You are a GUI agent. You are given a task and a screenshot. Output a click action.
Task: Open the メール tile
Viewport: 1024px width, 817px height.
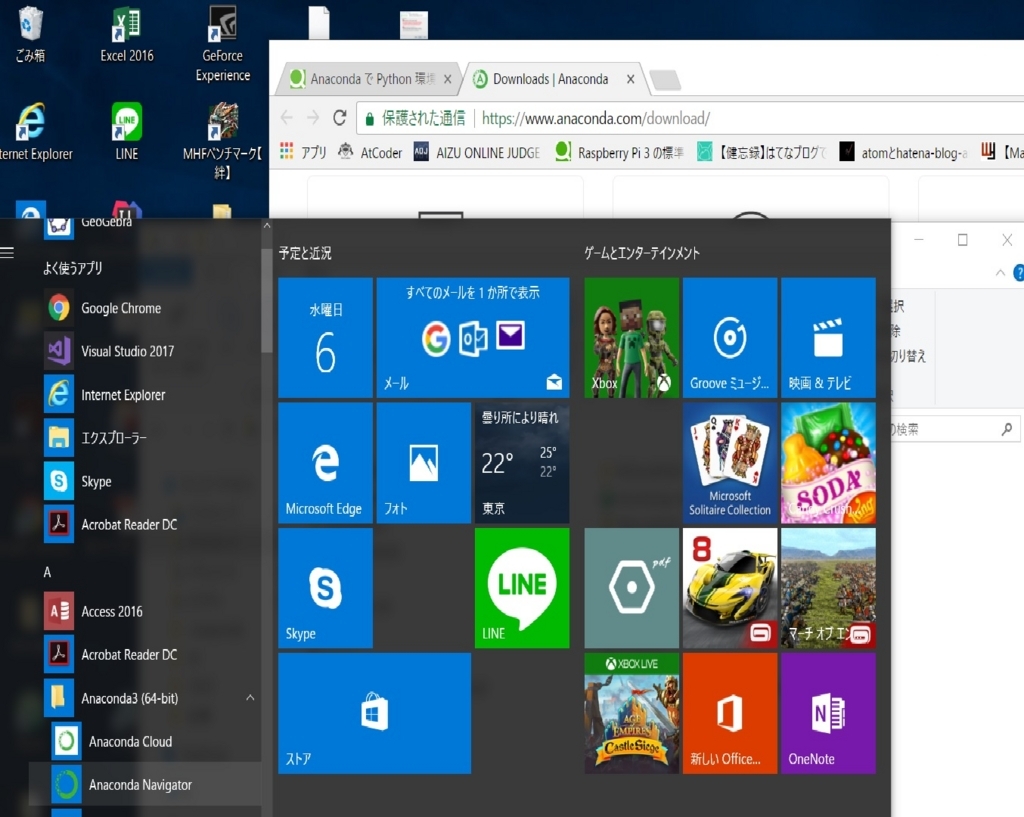click(473, 337)
